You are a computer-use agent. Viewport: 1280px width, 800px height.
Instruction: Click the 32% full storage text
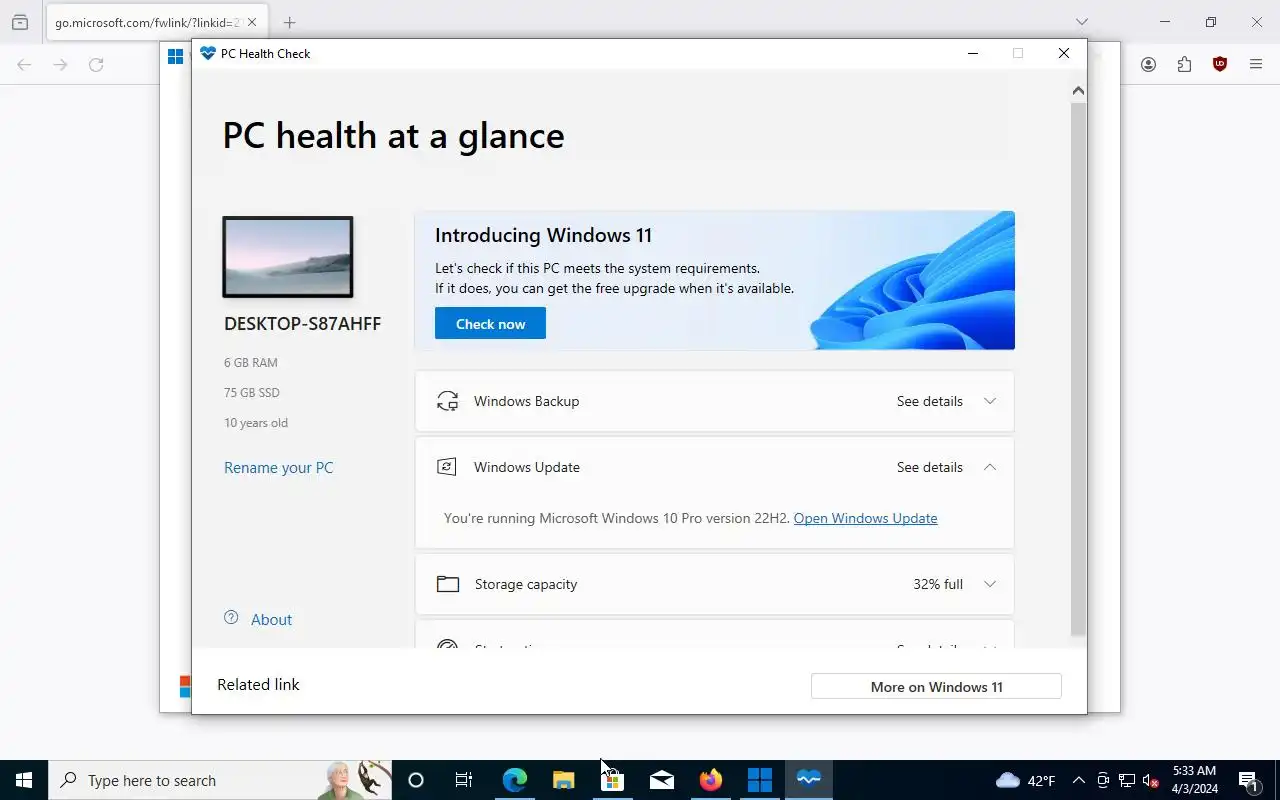pos(938,584)
